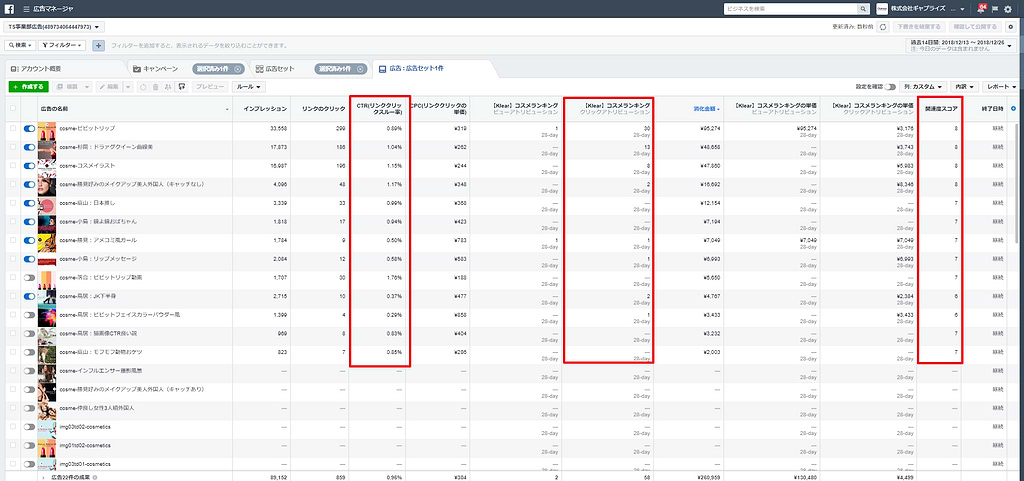Select the 広告：広告セット1件 tab
This screenshot has height=481, width=1024.
point(417,68)
